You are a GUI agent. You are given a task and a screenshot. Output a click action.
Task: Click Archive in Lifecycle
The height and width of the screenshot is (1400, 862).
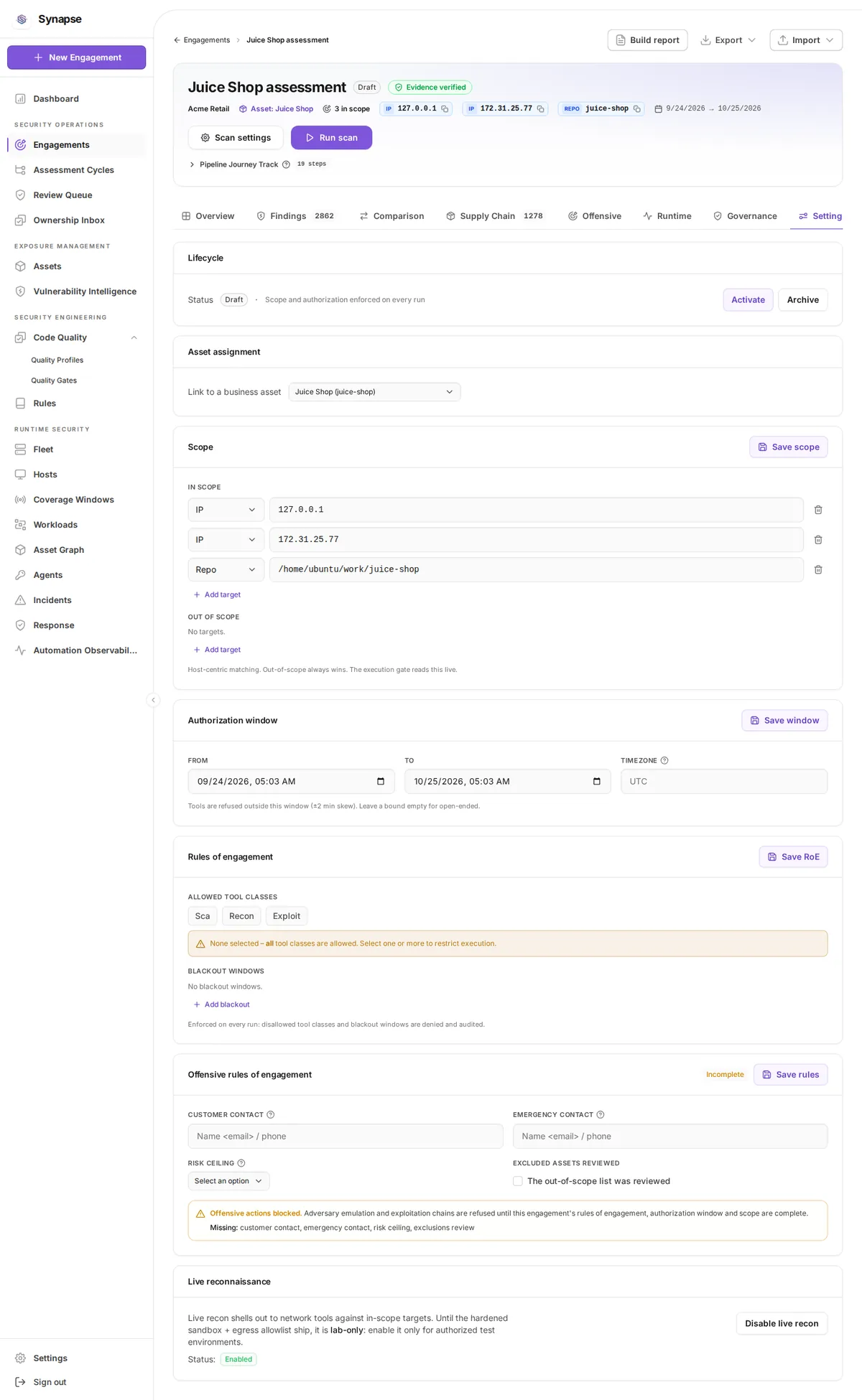pyautogui.click(x=802, y=300)
